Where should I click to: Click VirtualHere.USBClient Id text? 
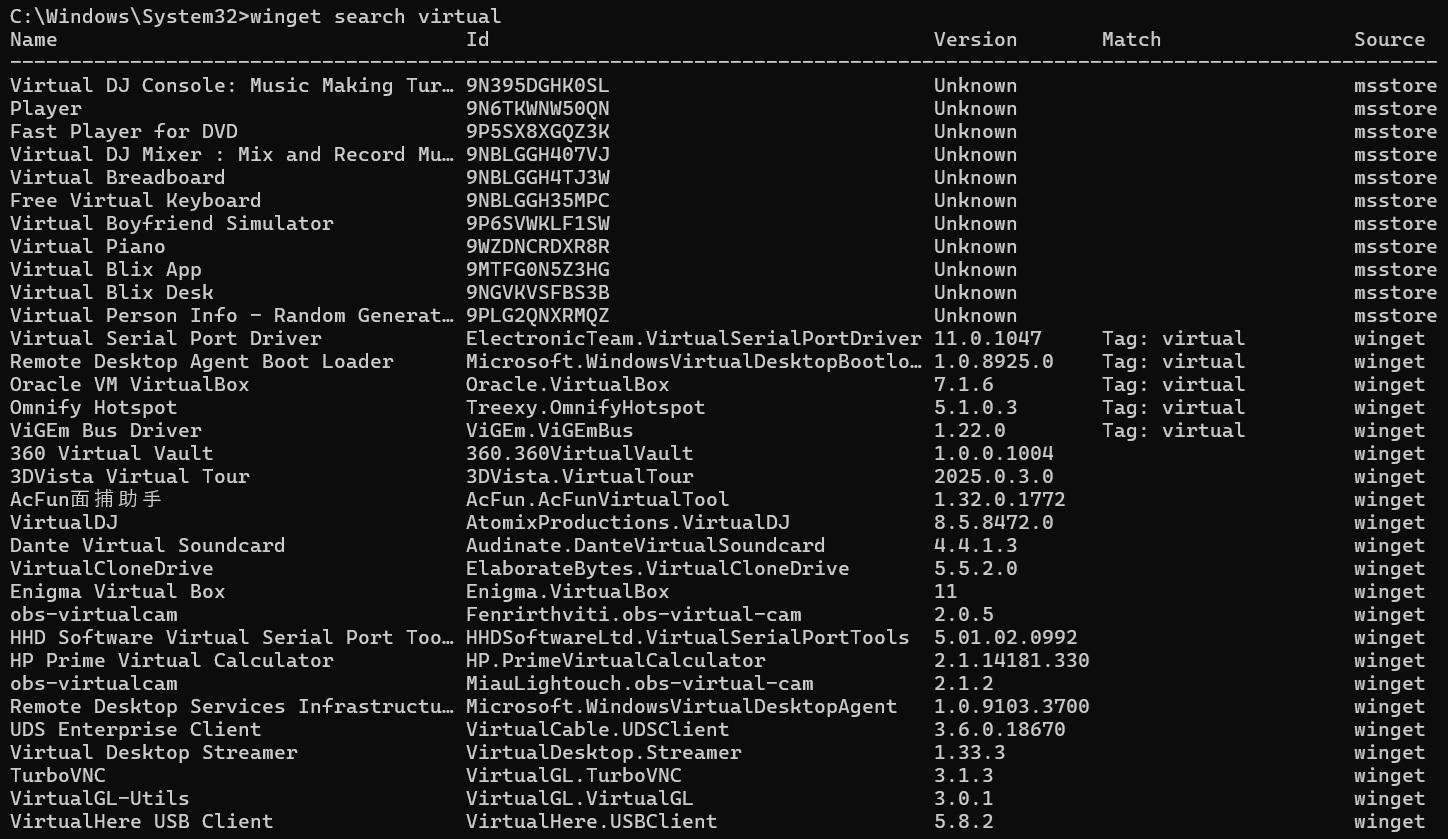(591, 821)
